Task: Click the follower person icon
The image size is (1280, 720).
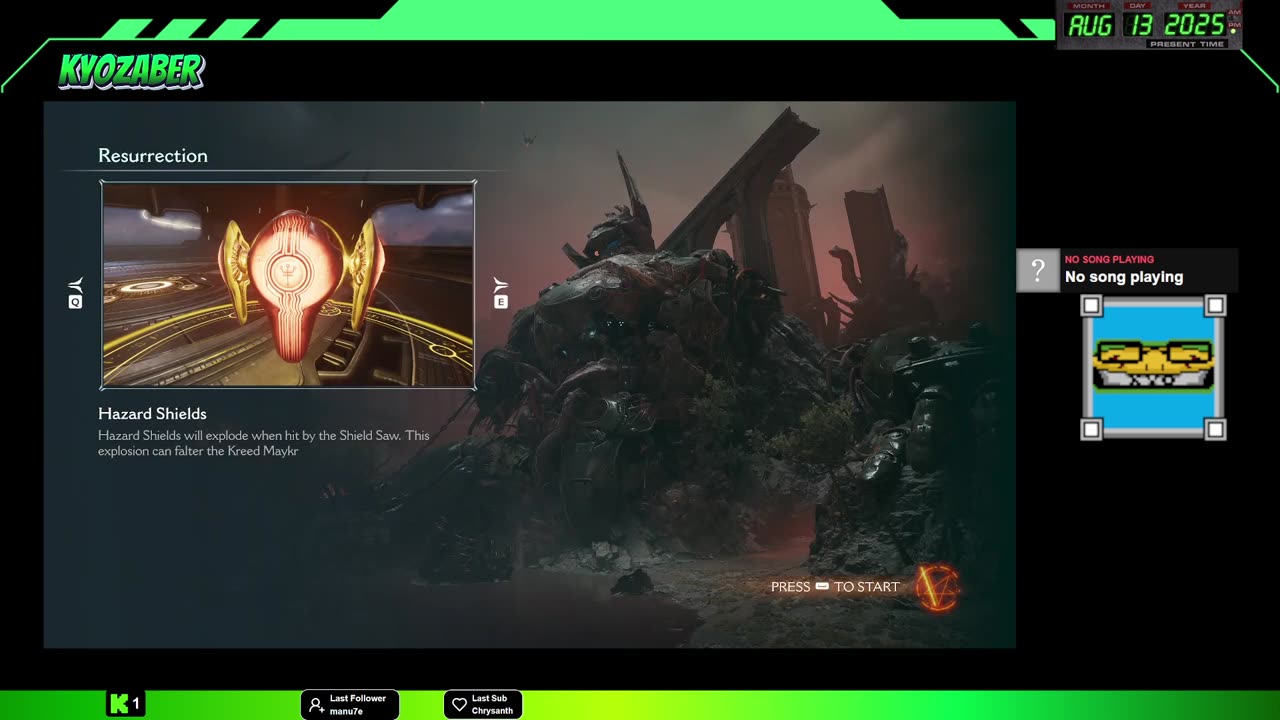Action: point(316,705)
